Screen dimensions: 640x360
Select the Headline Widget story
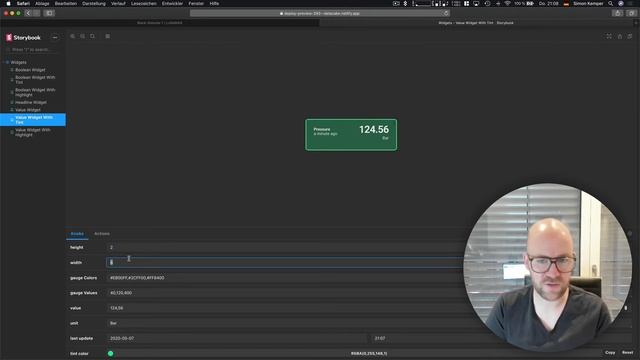click(31, 102)
